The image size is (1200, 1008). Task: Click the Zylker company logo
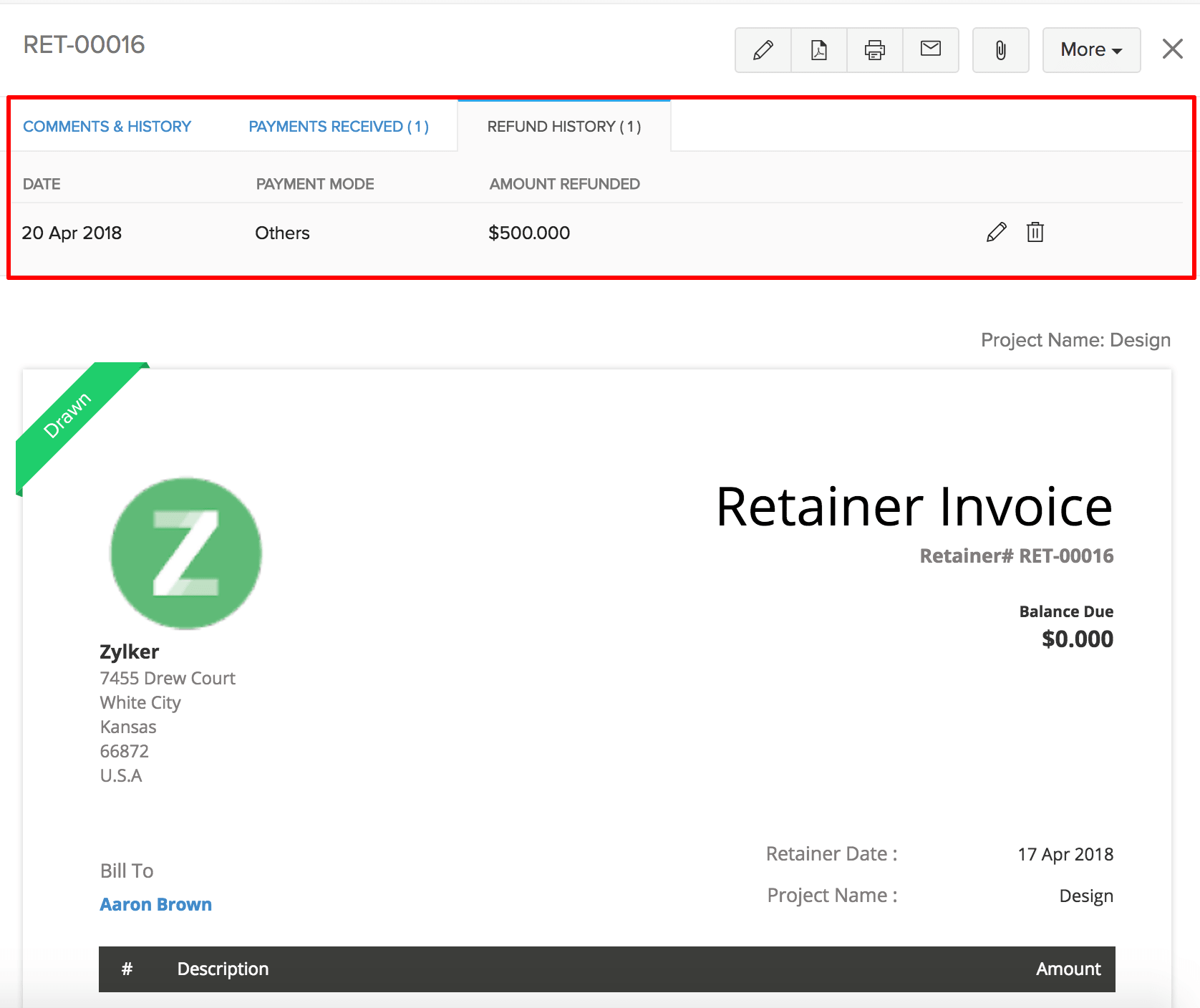pyautogui.click(x=186, y=553)
